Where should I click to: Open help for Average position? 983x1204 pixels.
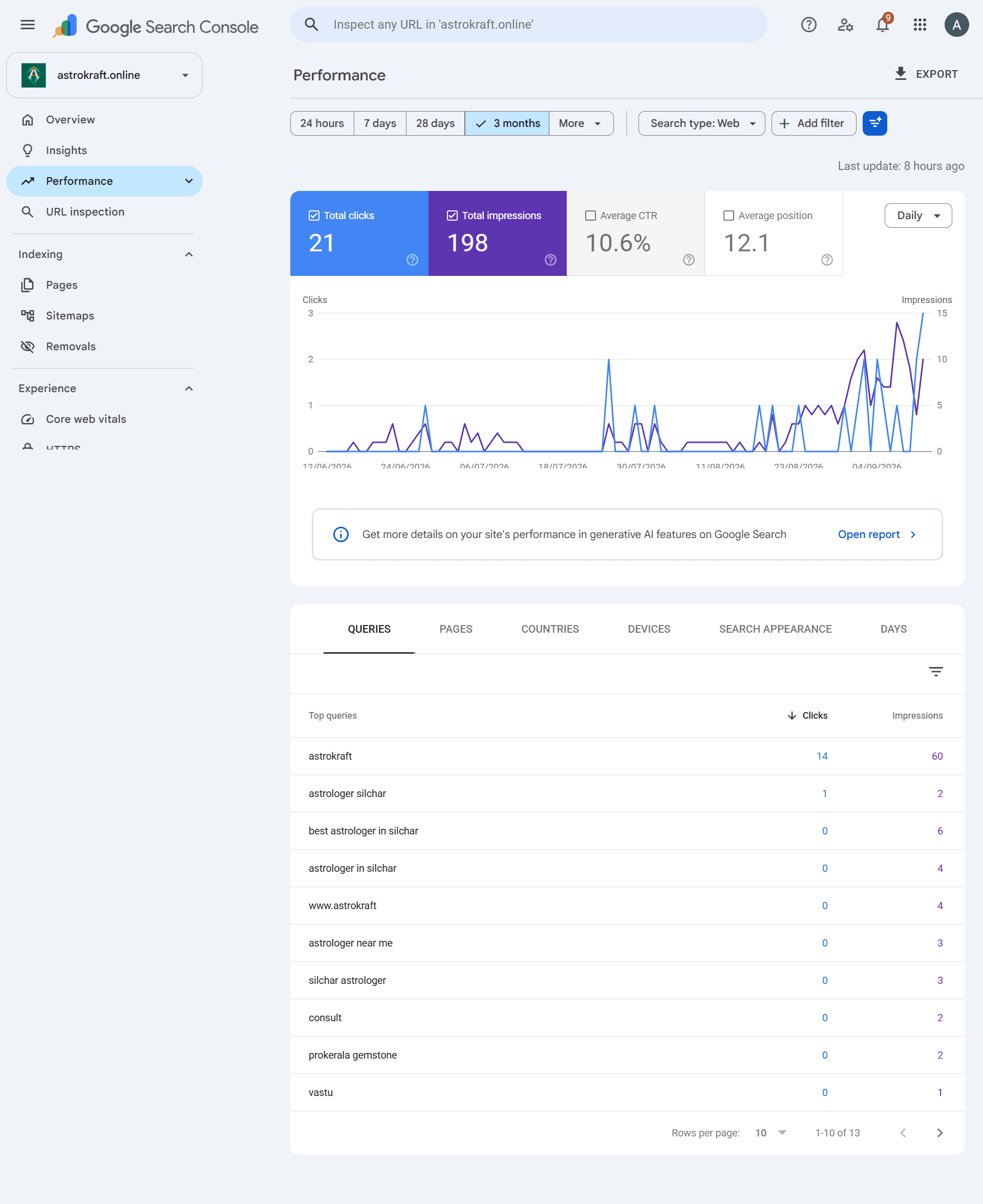coord(827,260)
